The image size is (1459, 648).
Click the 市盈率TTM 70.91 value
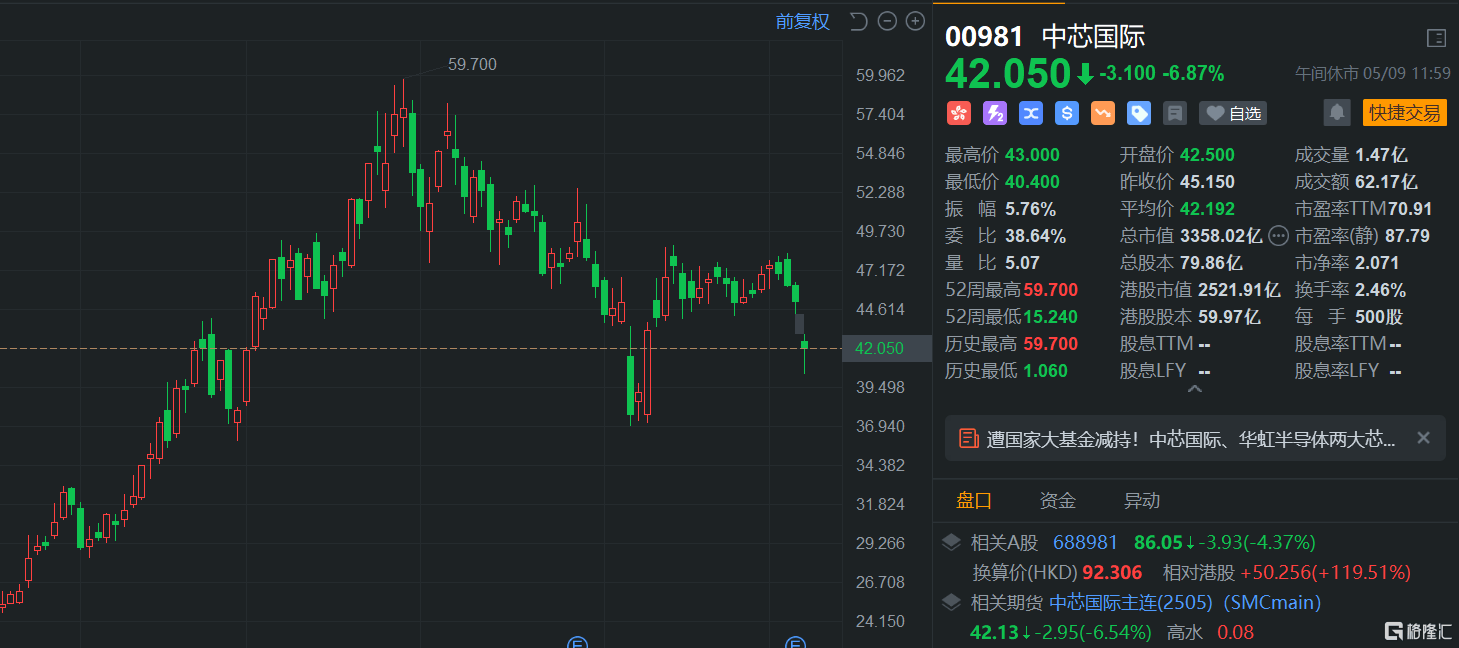point(1409,209)
